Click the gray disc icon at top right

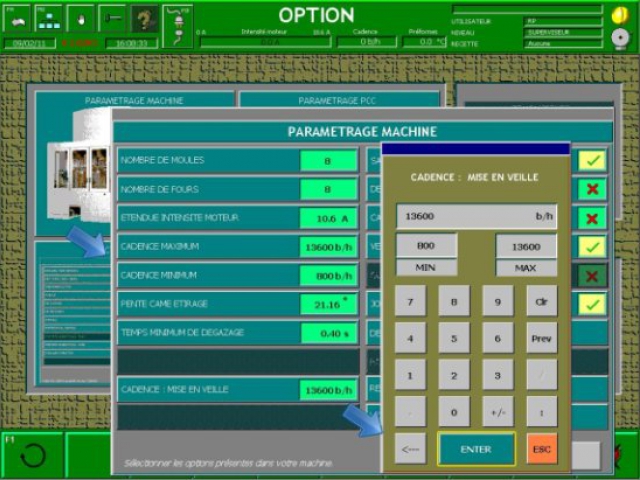(620, 38)
